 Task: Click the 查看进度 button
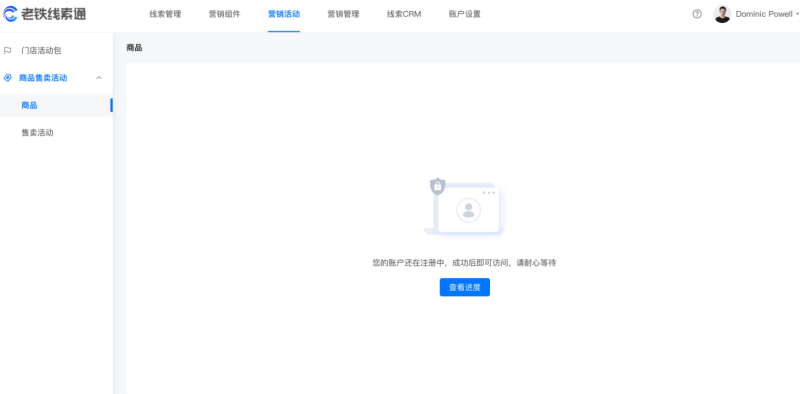(465, 287)
